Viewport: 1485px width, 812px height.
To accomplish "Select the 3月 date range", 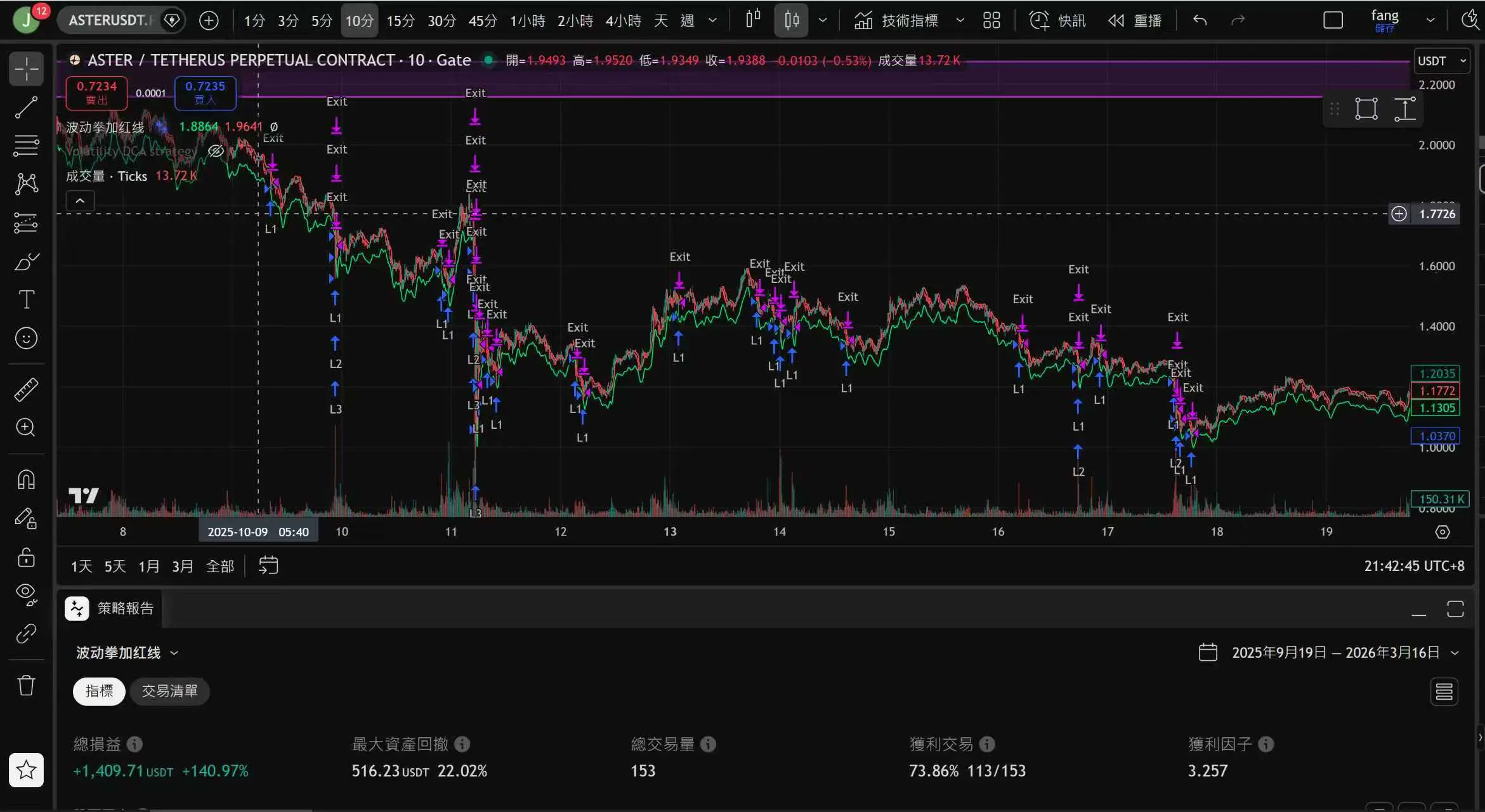I will pyautogui.click(x=183, y=566).
